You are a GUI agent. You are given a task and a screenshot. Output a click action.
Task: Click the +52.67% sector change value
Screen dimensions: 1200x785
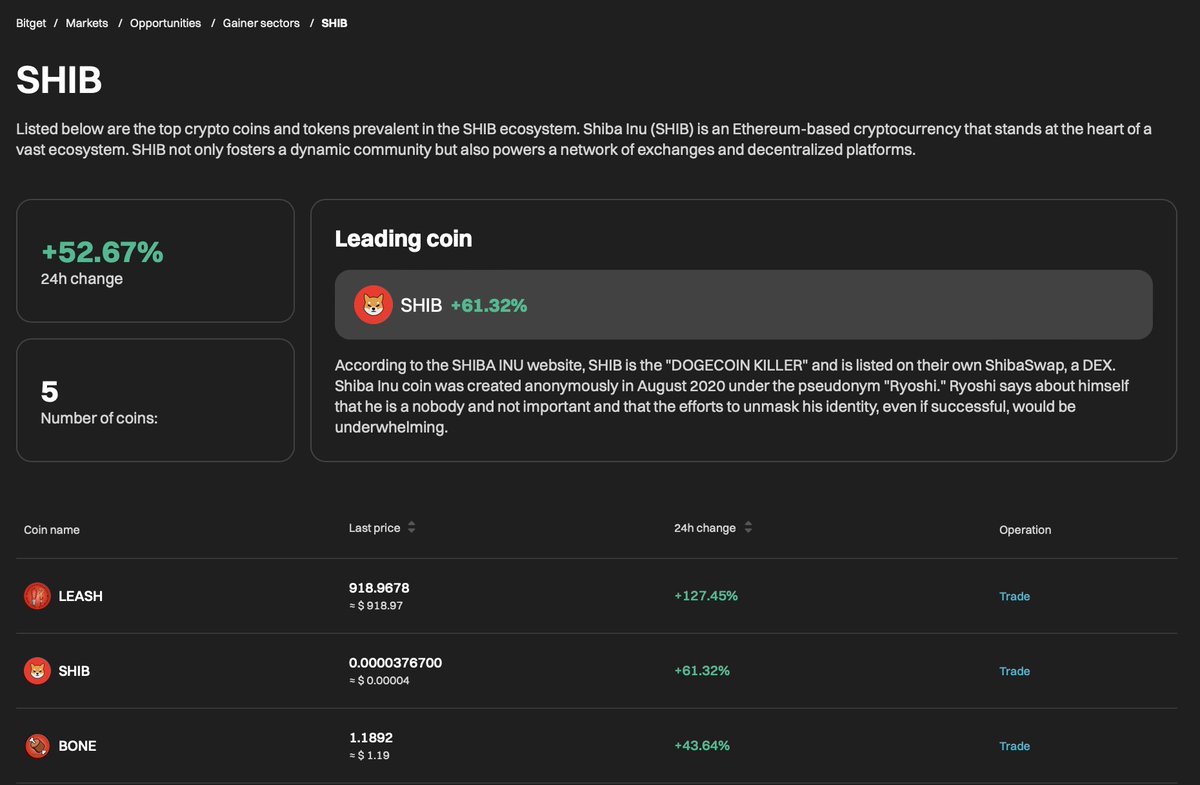click(x=102, y=252)
